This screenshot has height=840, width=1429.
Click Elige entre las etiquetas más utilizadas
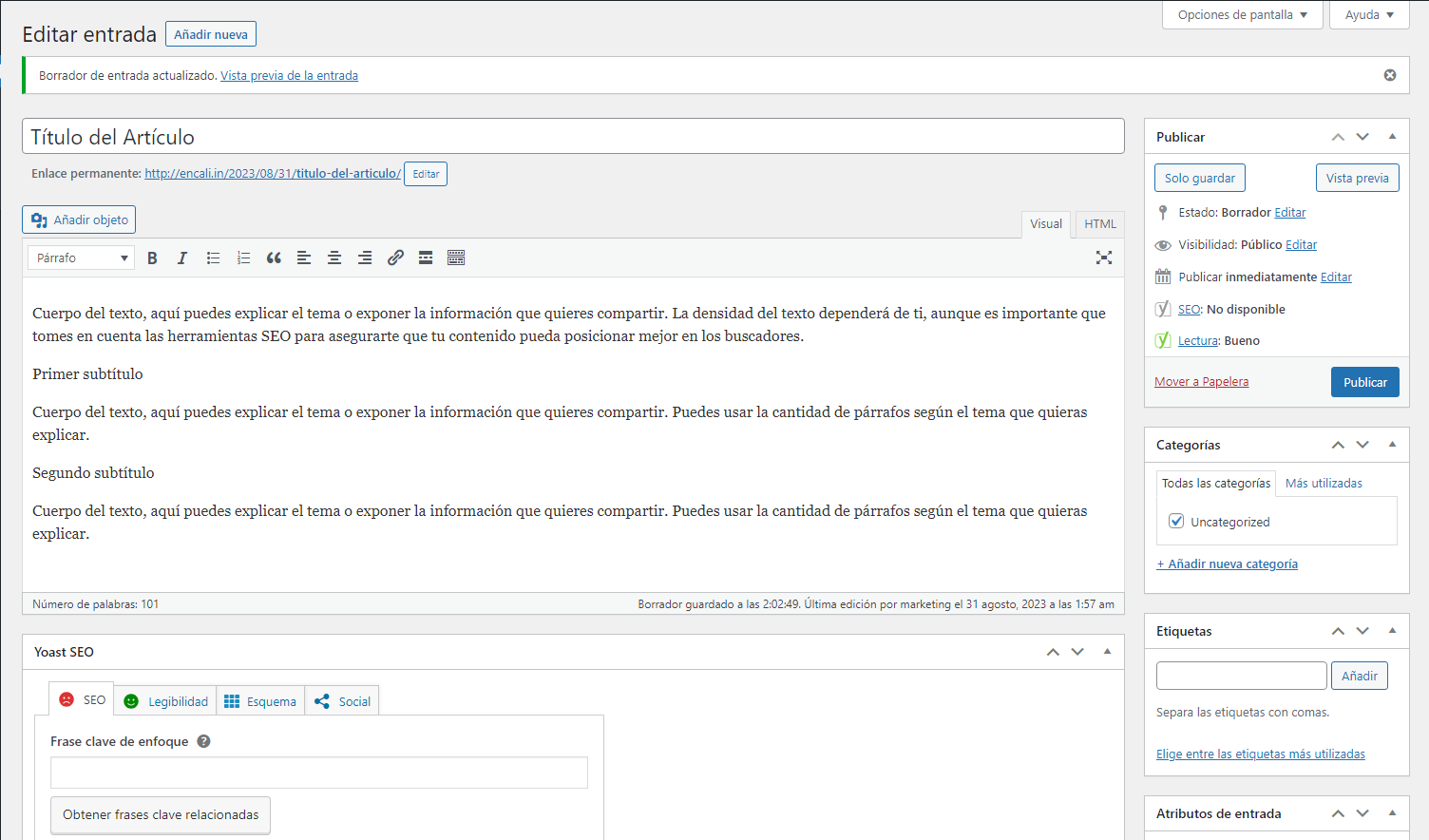(x=1261, y=754)
